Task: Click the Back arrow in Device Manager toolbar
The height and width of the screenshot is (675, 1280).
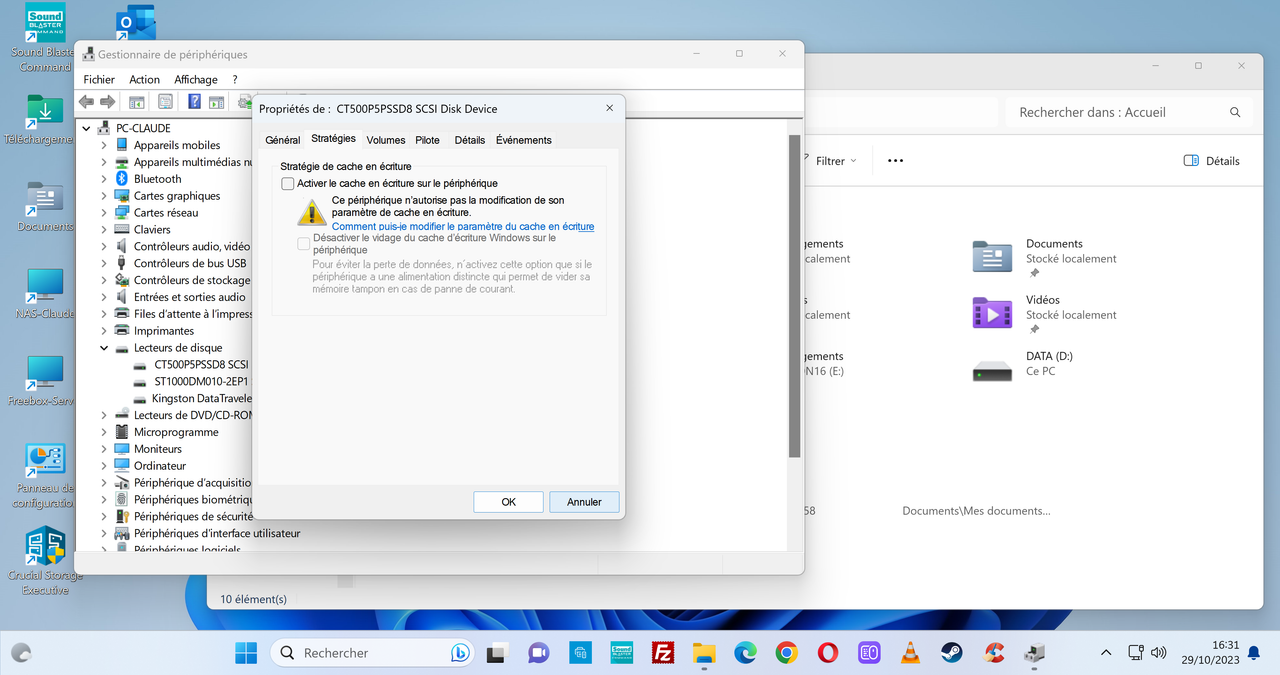Action: click(86, 102)
